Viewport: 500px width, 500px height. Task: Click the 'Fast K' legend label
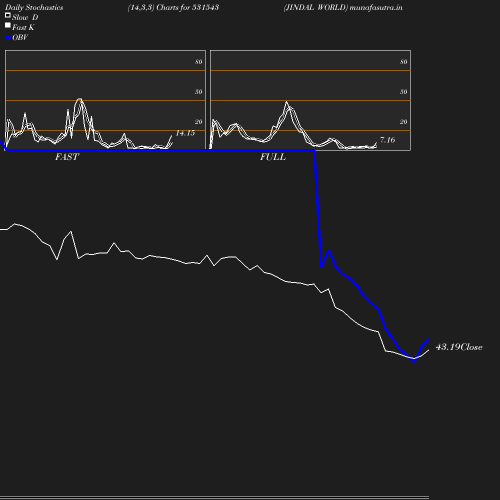coord(23,28)
